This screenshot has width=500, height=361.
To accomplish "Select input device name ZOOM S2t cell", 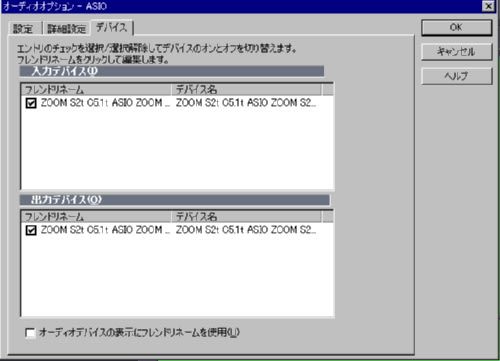I will (246, 103).
